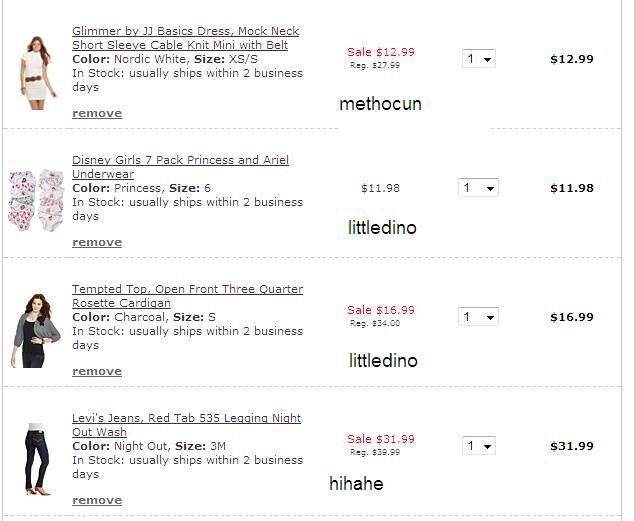Expand quantity dropdown for Tempted cardigan
The image size is (635, 521).
pyautogui.click(x=479, y=317)
